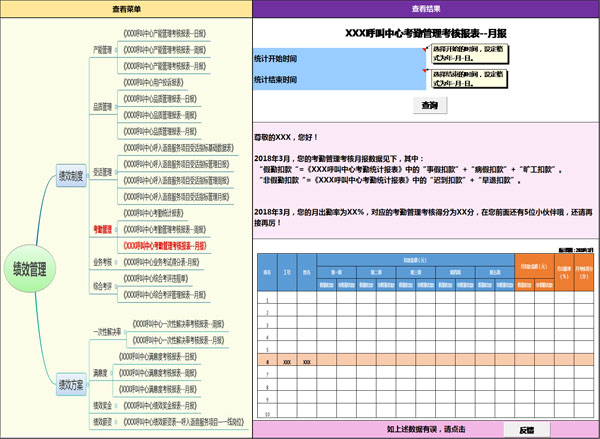The image size is (600, 439).
Task: Click the 查看菜单 header
Action: coord(126,9)
